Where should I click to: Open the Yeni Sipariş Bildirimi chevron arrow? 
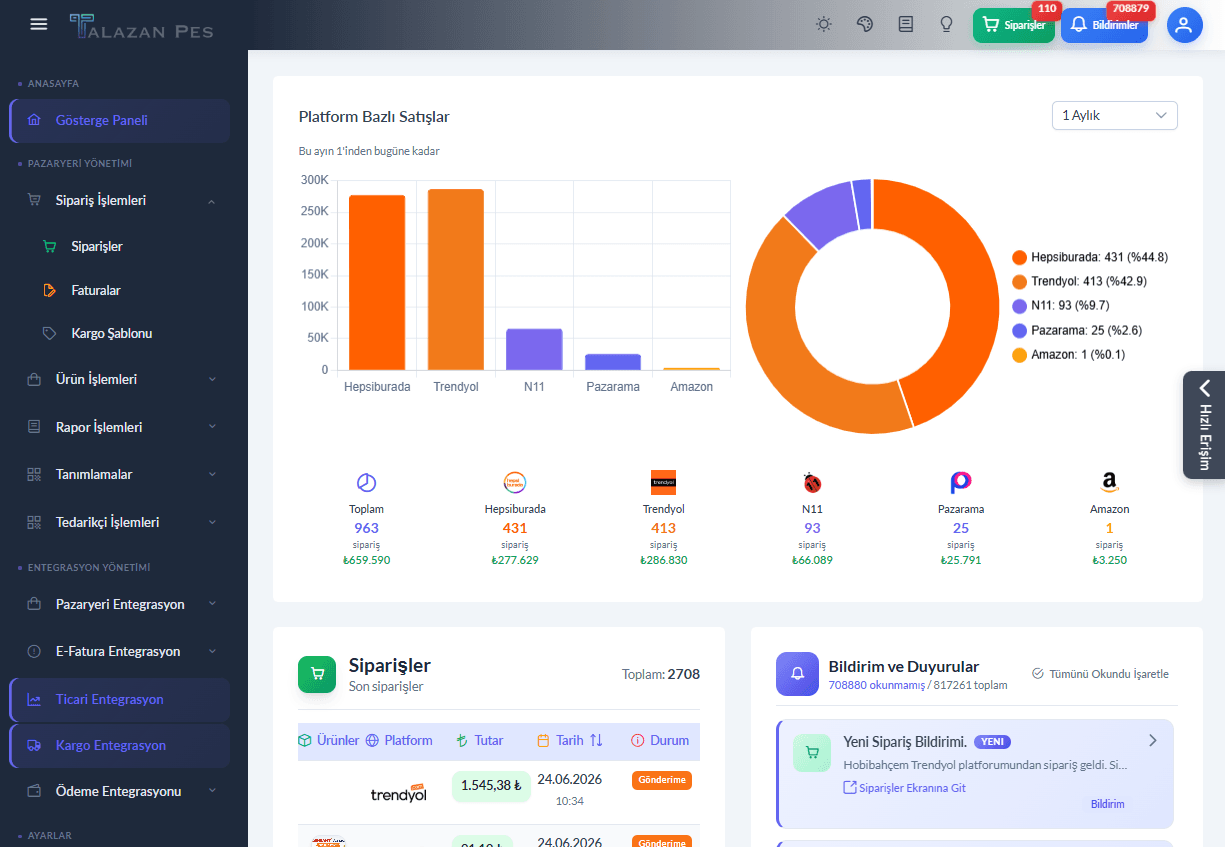click(x=1152, y=741)
